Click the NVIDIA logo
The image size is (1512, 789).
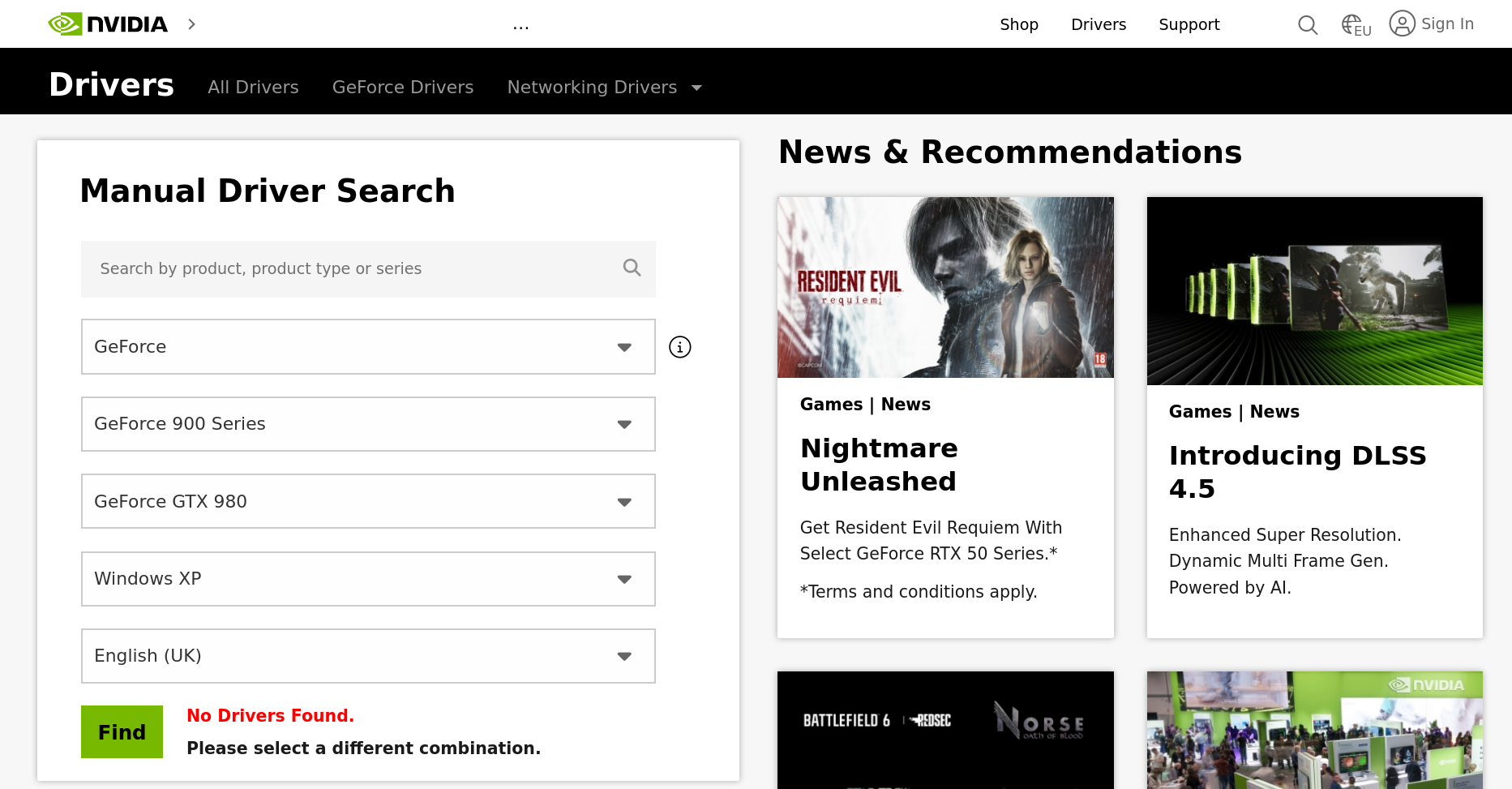point(108,24)
